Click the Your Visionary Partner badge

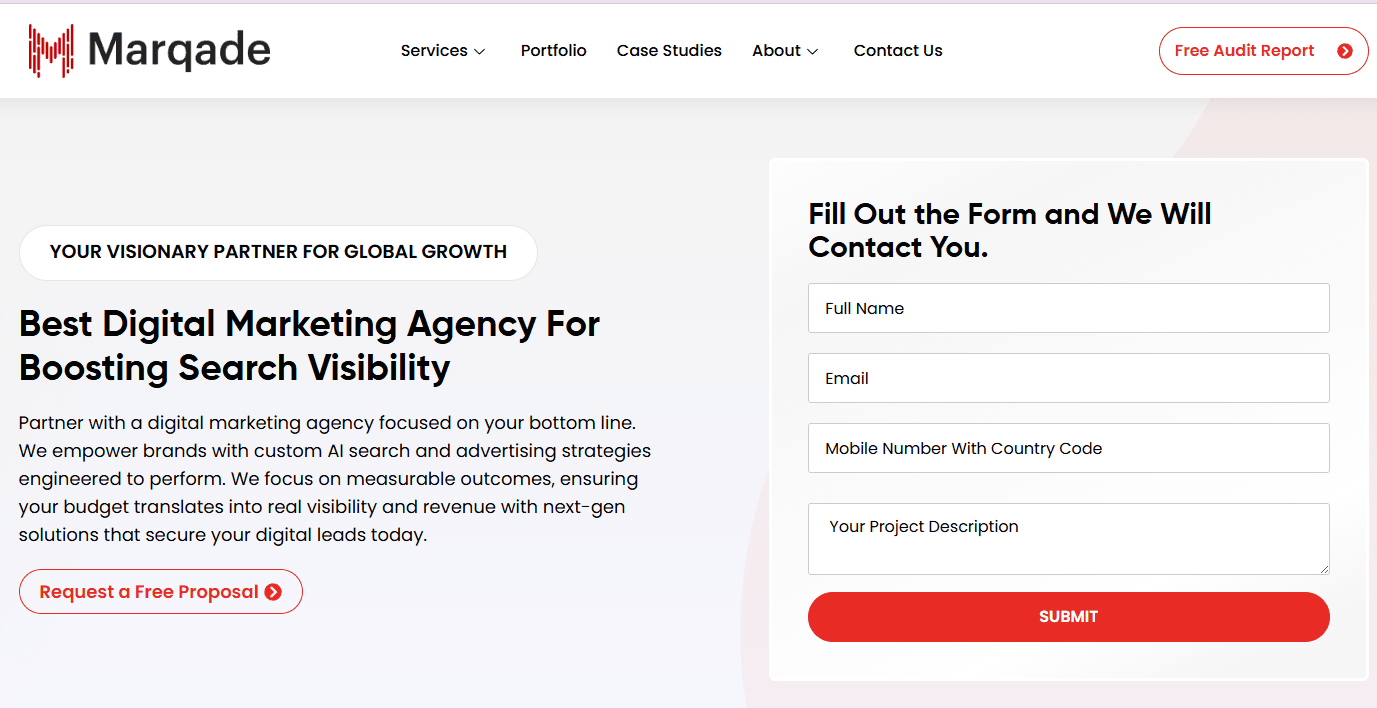278,252
